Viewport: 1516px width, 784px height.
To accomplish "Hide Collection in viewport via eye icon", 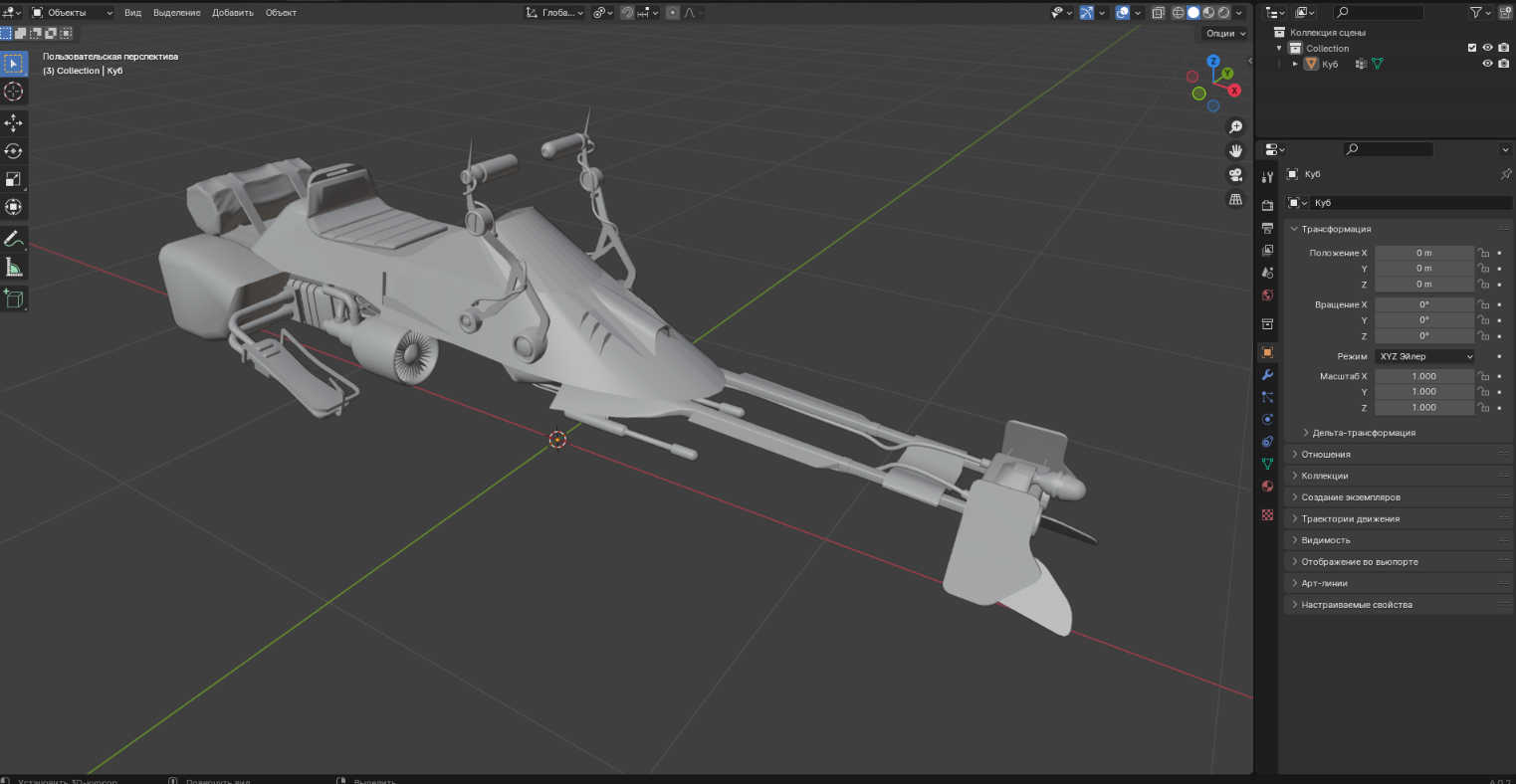I will pyautogui.click(x=1488, y=48).
